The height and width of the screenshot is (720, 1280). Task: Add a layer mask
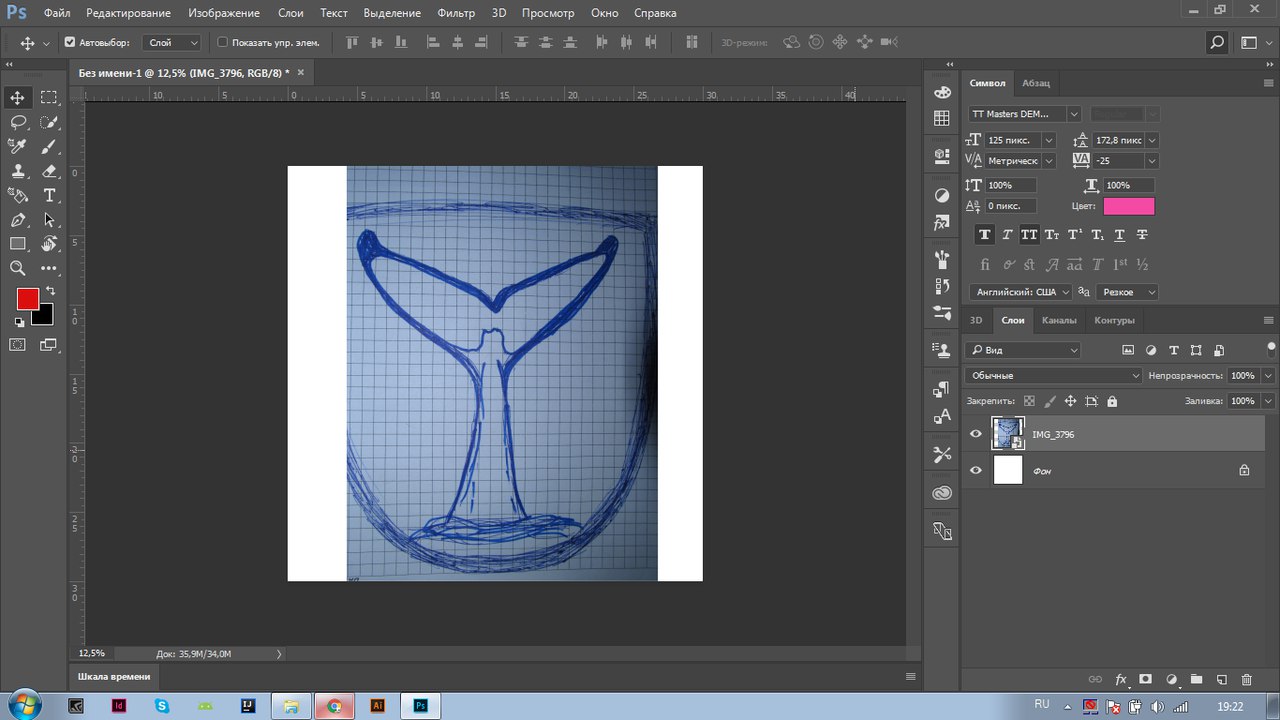pyautogui.click(x=1146, y=679)
